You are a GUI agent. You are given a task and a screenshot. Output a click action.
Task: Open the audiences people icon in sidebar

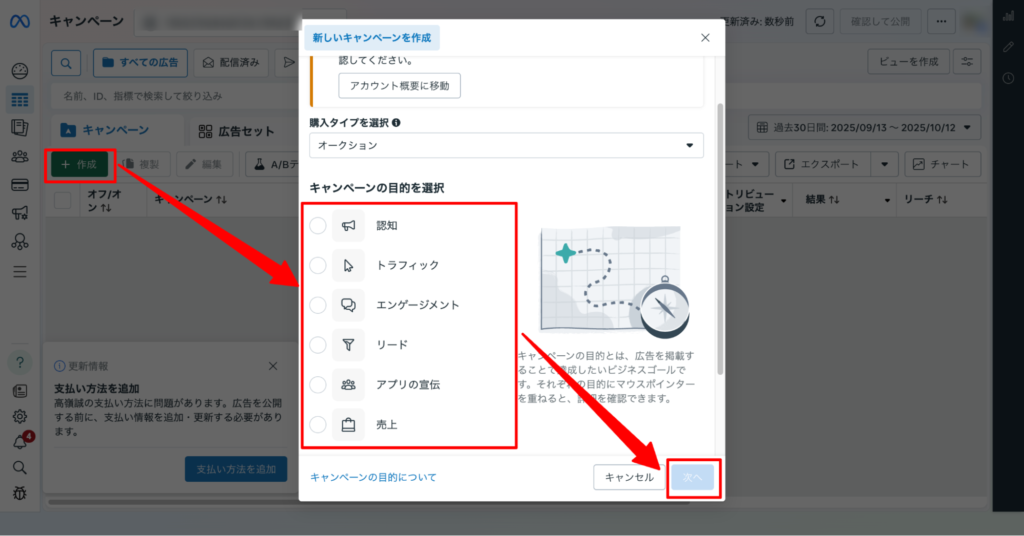point(19,156)
